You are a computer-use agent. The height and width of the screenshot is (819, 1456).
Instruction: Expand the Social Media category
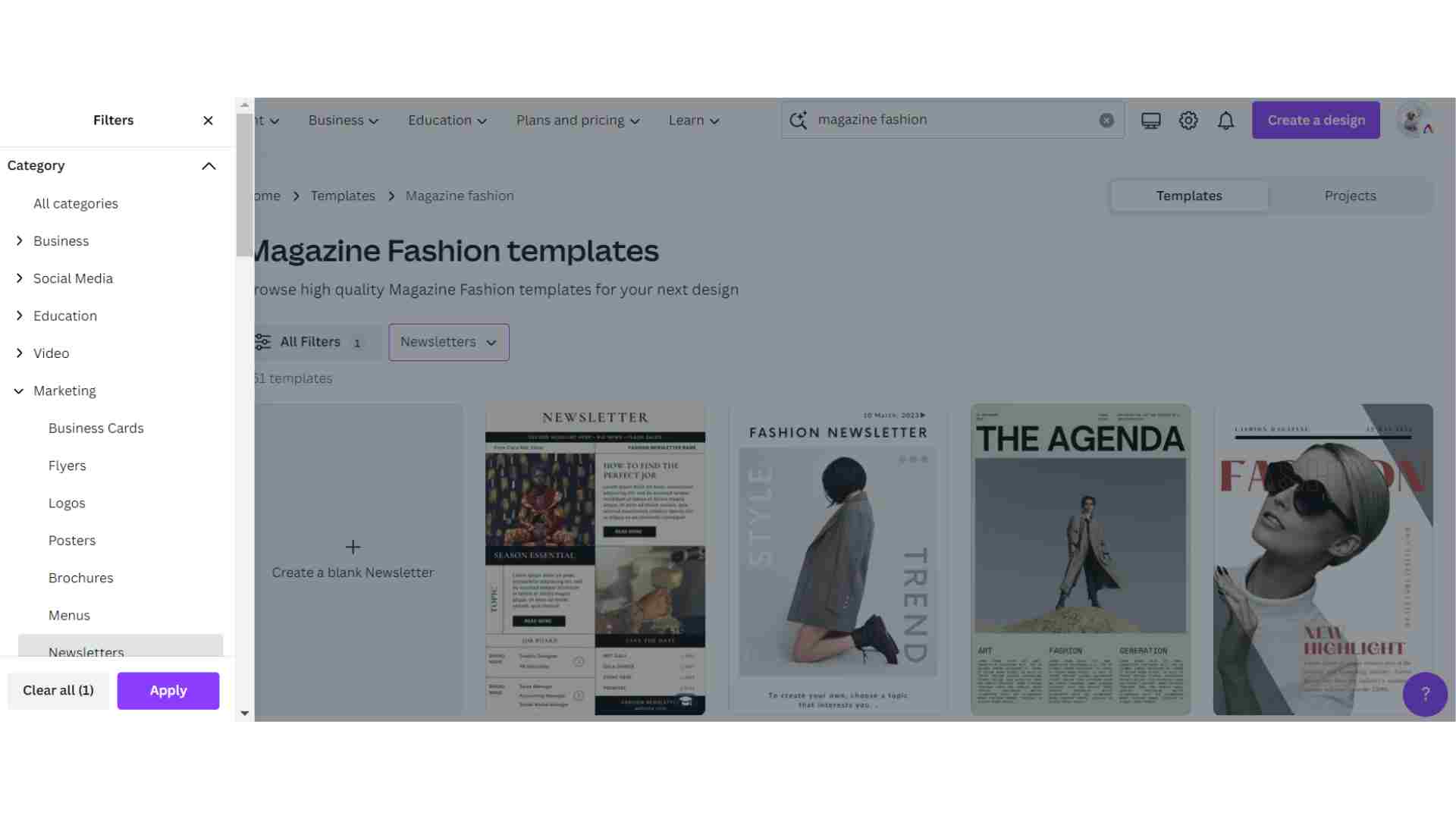tap(20, 278)
